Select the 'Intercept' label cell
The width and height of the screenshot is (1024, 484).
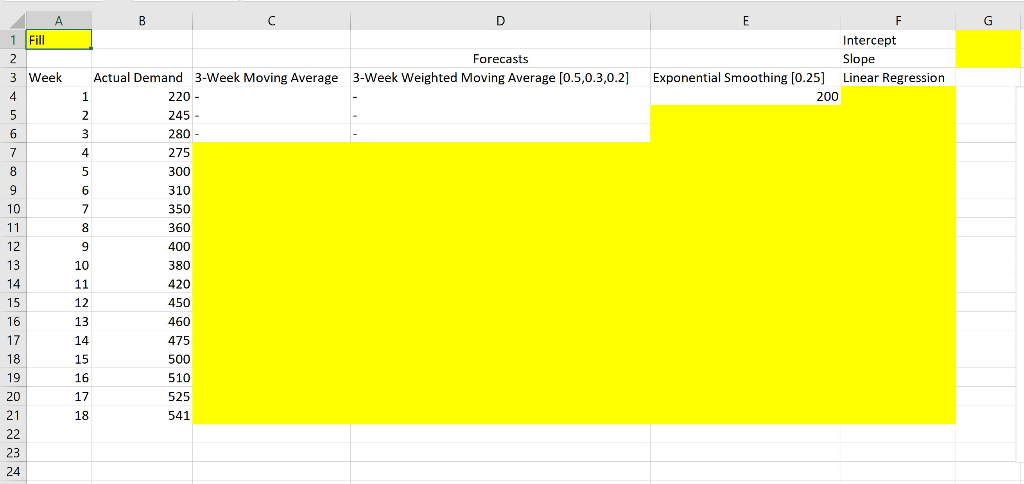tap(898, 40)
